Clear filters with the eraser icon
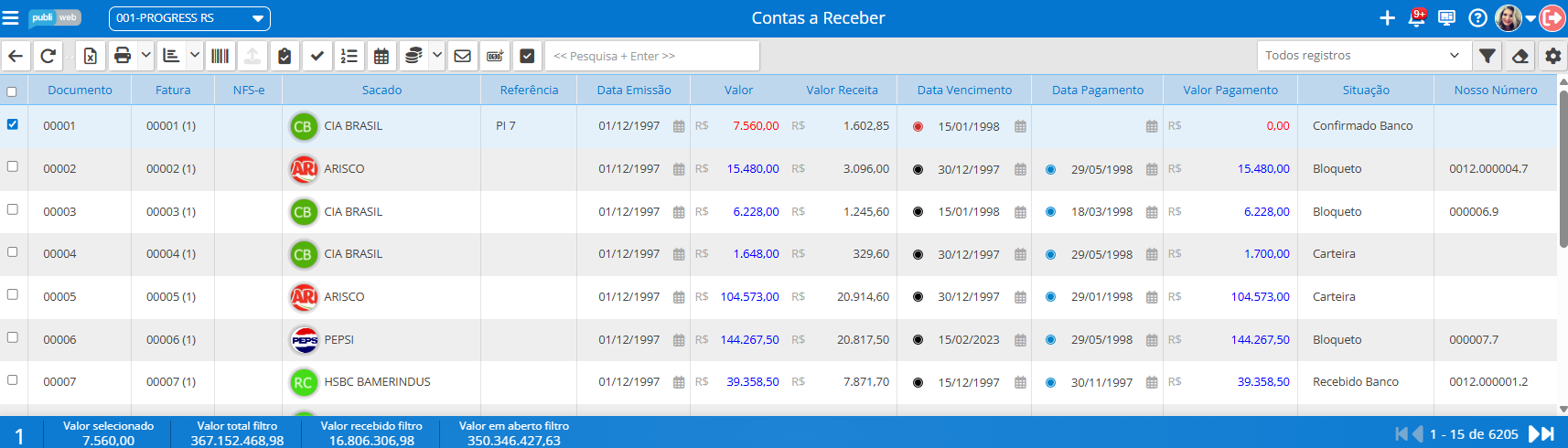 click(1520, 56)
